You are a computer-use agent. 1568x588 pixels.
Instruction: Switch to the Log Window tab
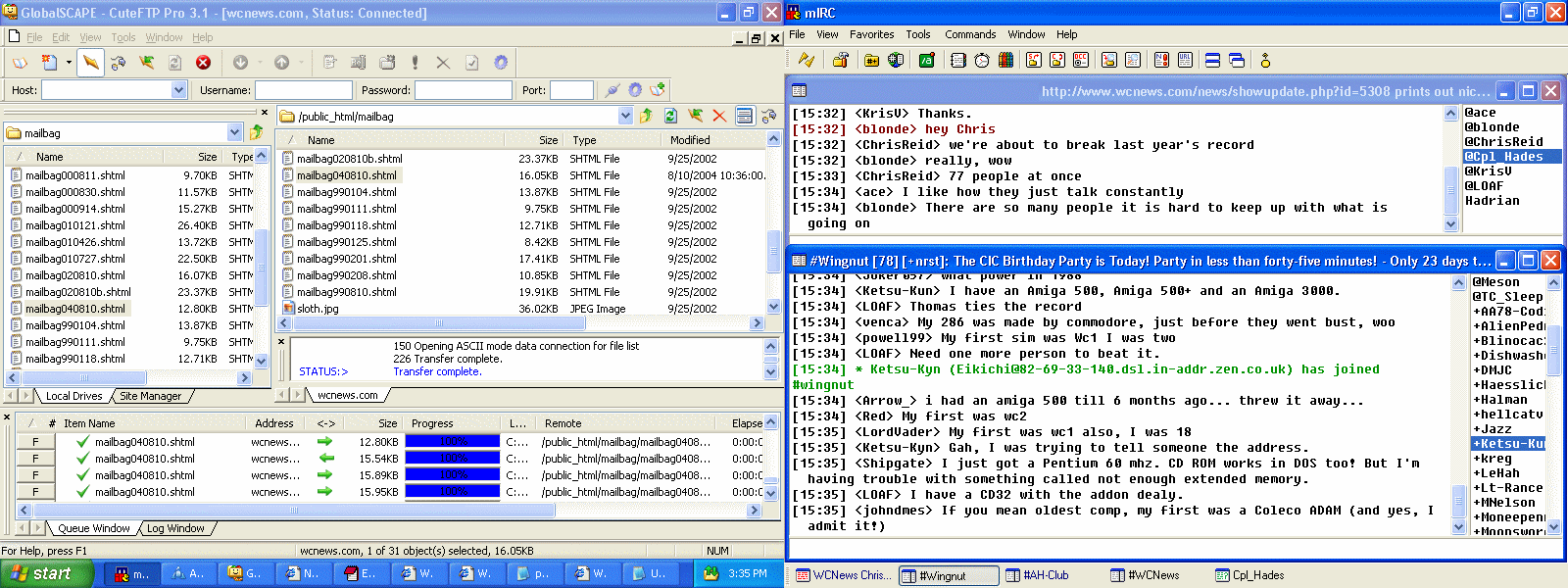coord(175,528)
